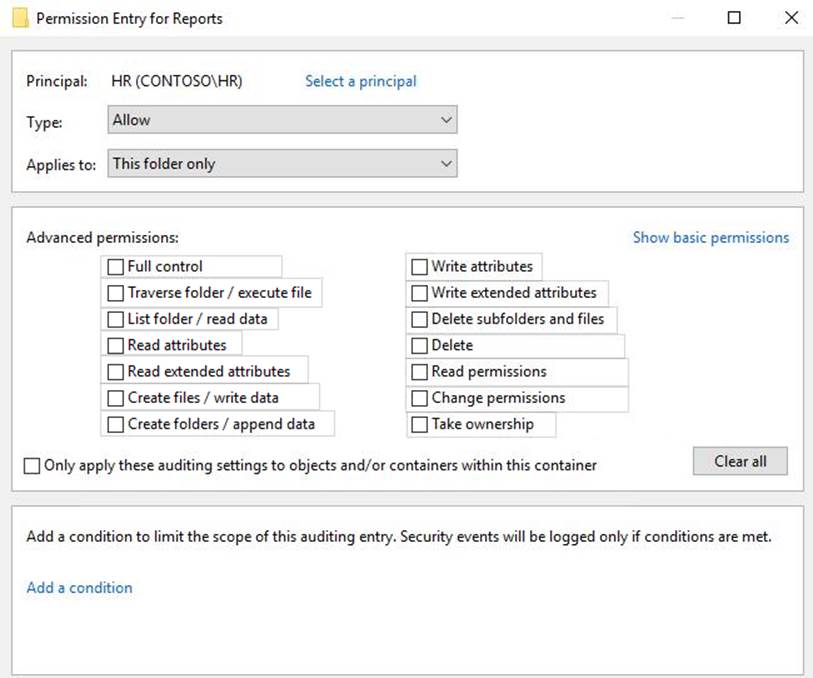Toggle Only apply these auditing settings checkbox

pos(33,466)
